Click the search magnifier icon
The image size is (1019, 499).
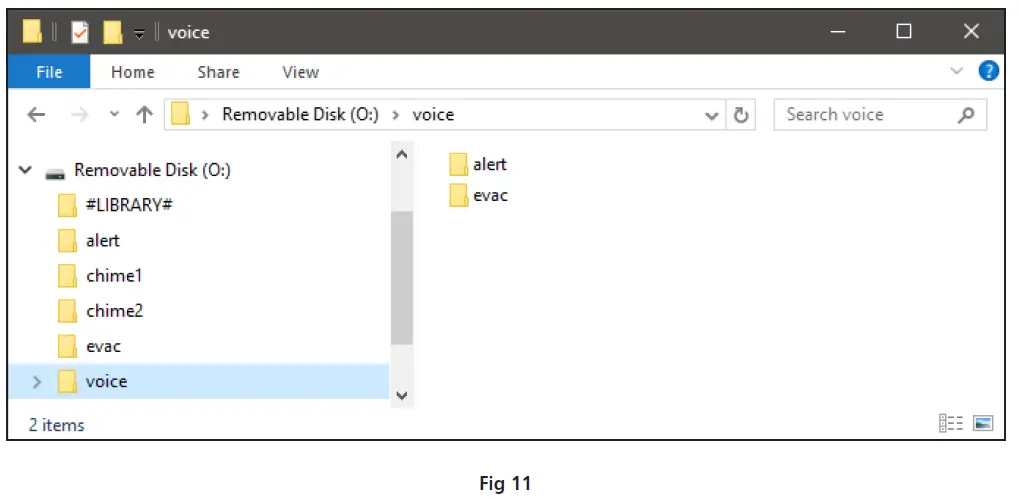[x=966, y=115]
